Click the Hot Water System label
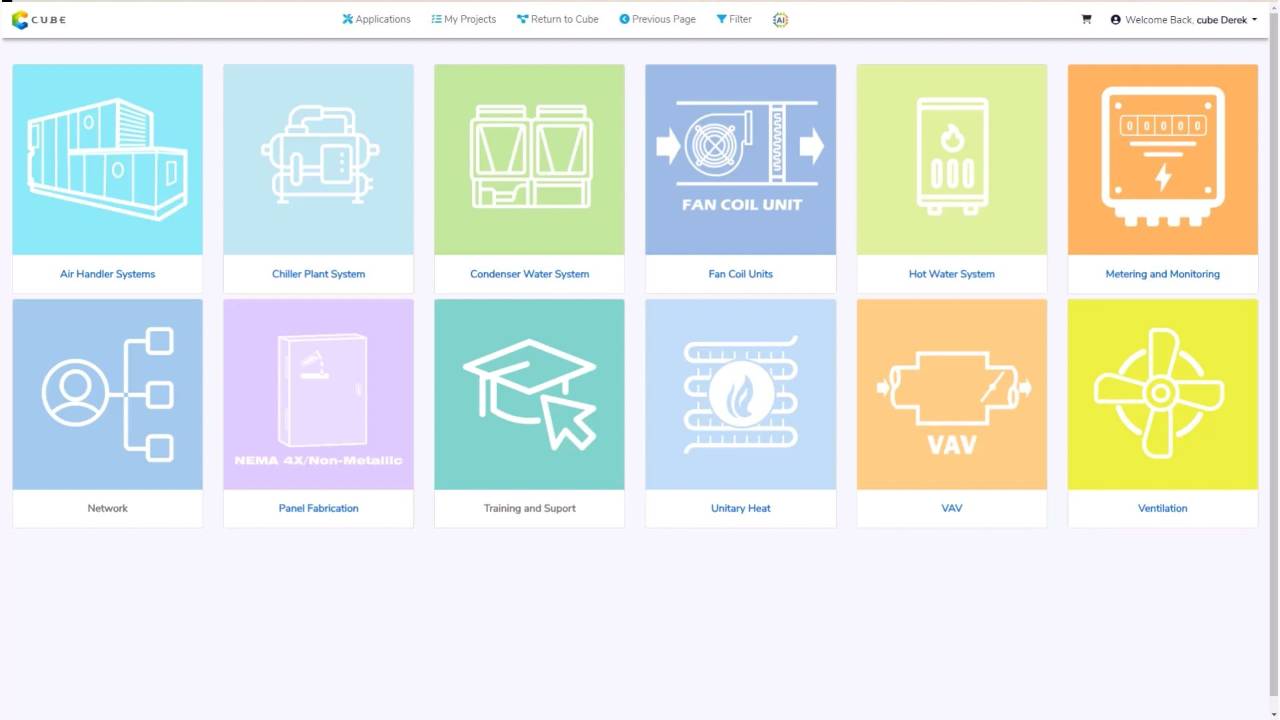Screen dimensions: 1280x720 tap(951, 274)
